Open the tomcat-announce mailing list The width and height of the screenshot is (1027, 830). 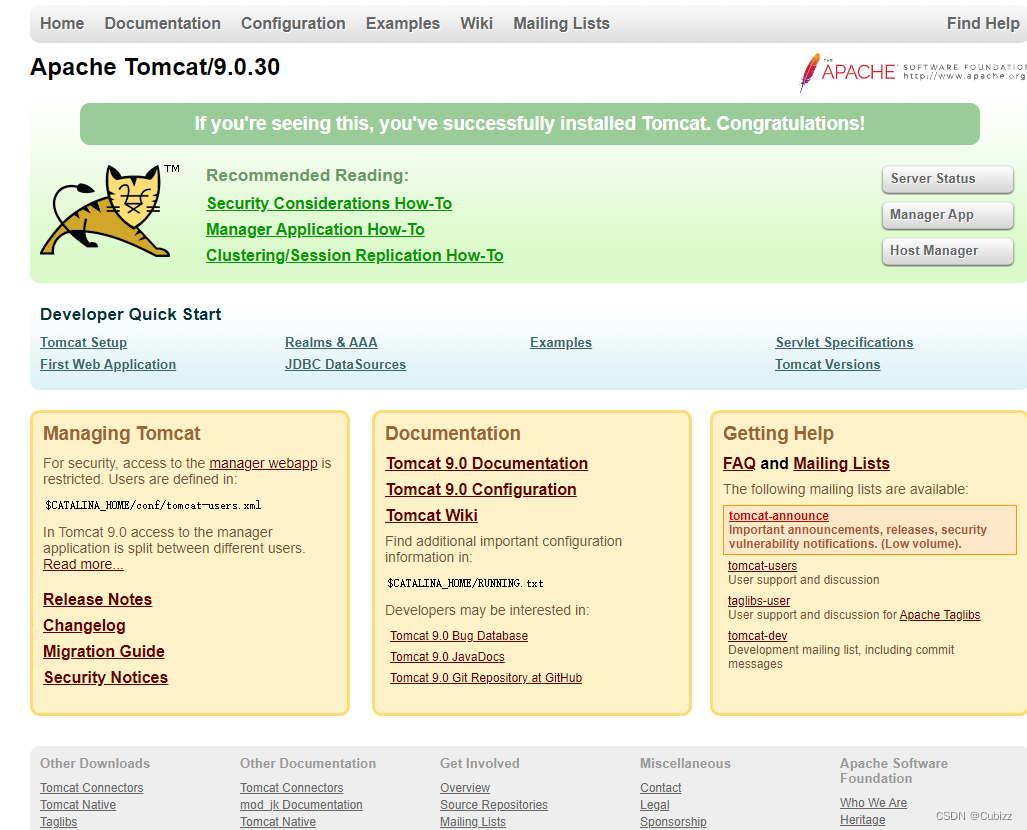(779, 516)
